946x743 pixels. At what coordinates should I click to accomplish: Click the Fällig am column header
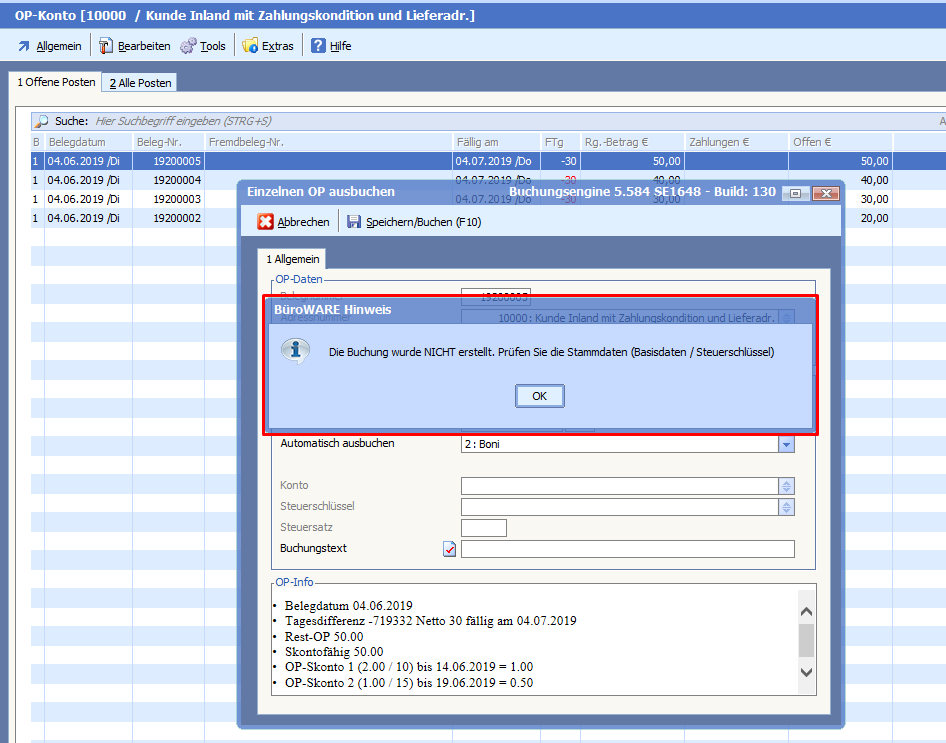click(x=478, y=142)
